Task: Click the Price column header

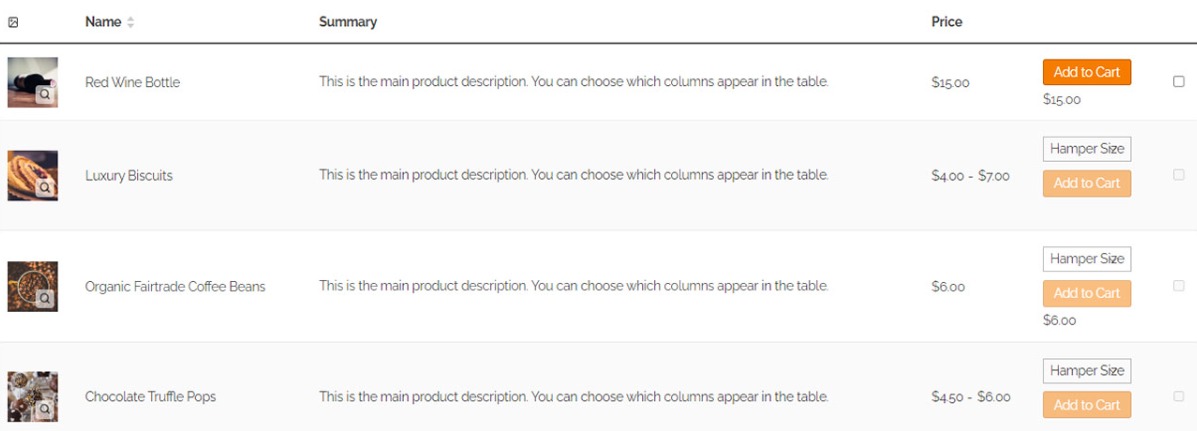Action: pyautogui.click(x=946, y=22)
